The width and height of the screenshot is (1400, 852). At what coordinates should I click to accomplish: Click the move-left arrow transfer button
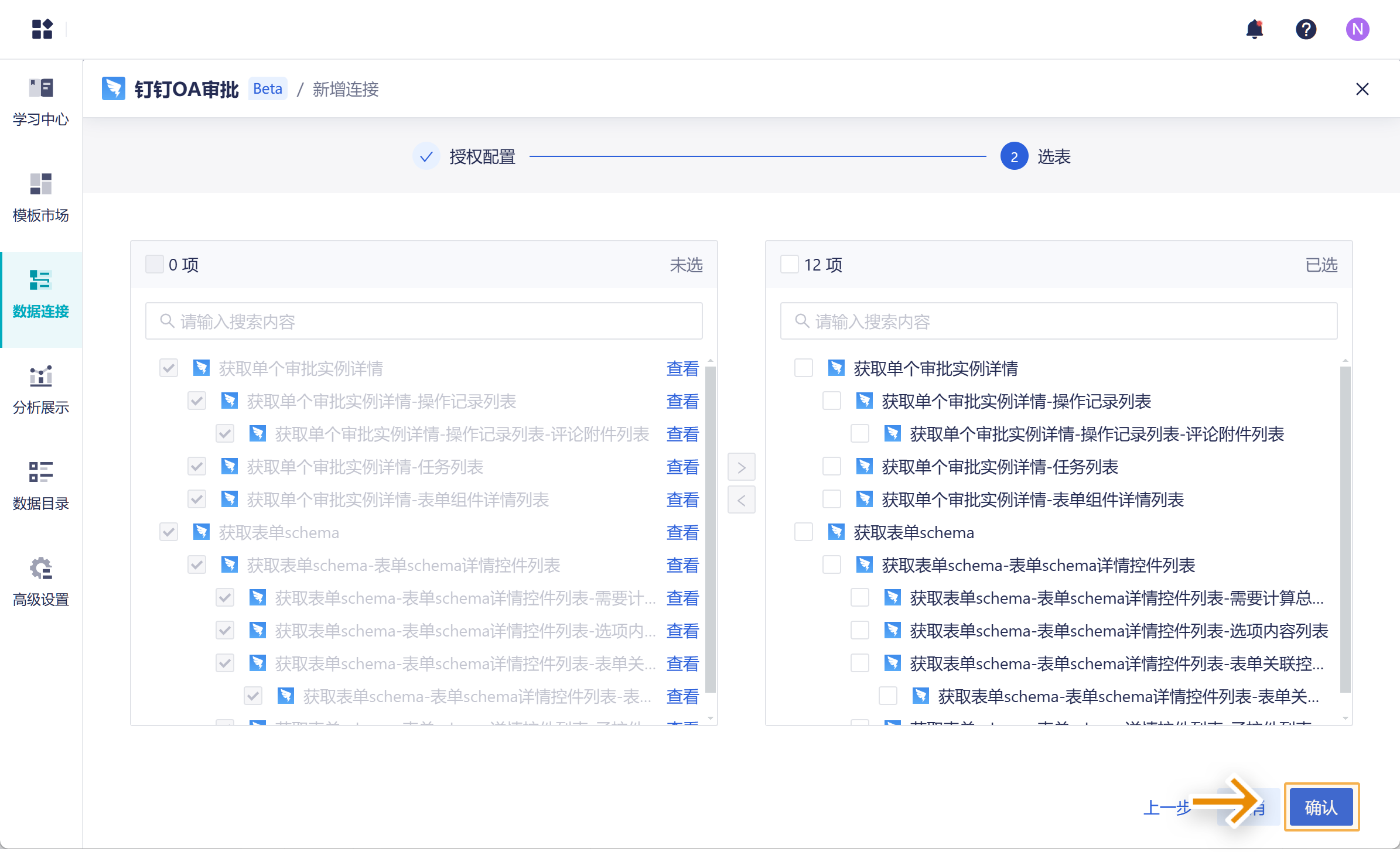[x=741, y=500]
